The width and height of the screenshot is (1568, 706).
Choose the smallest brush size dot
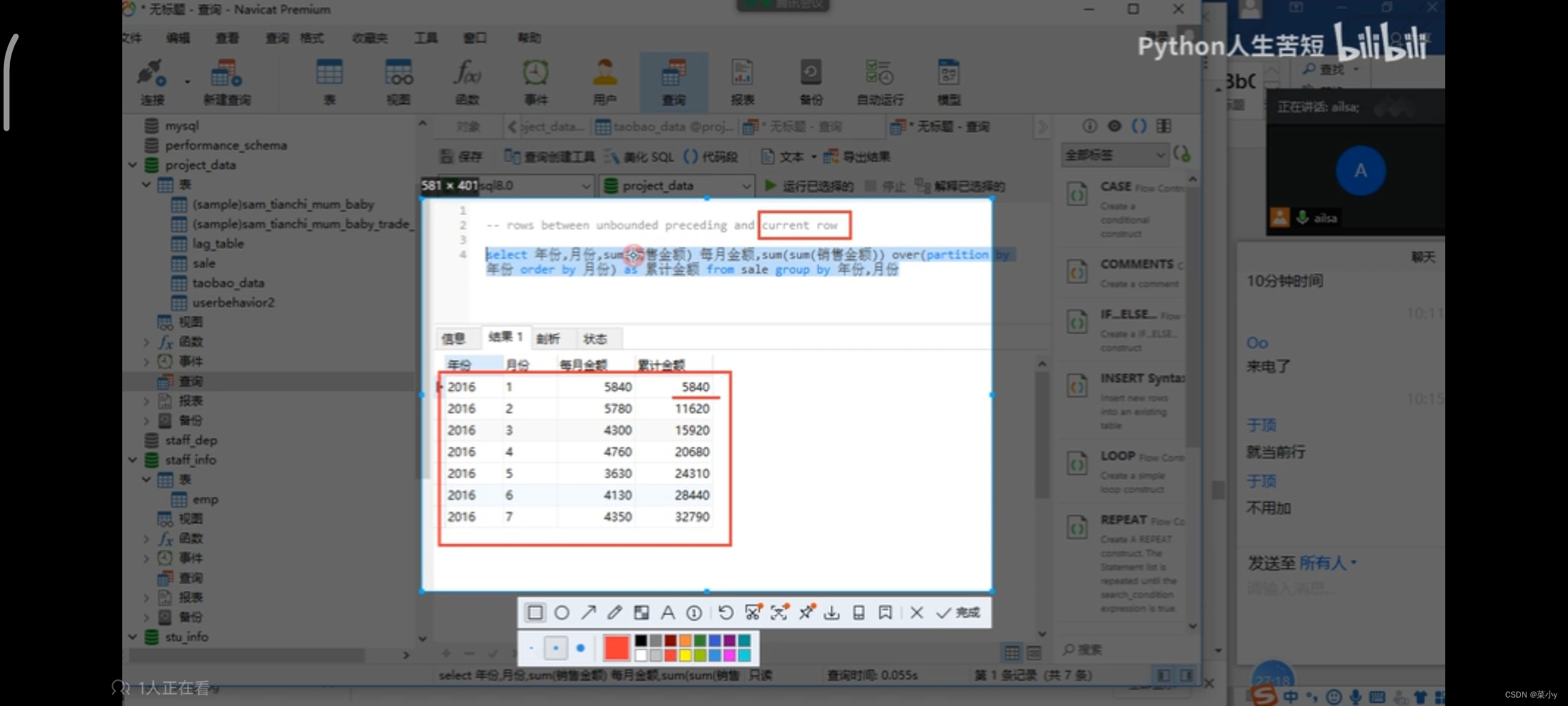[531, 648]
